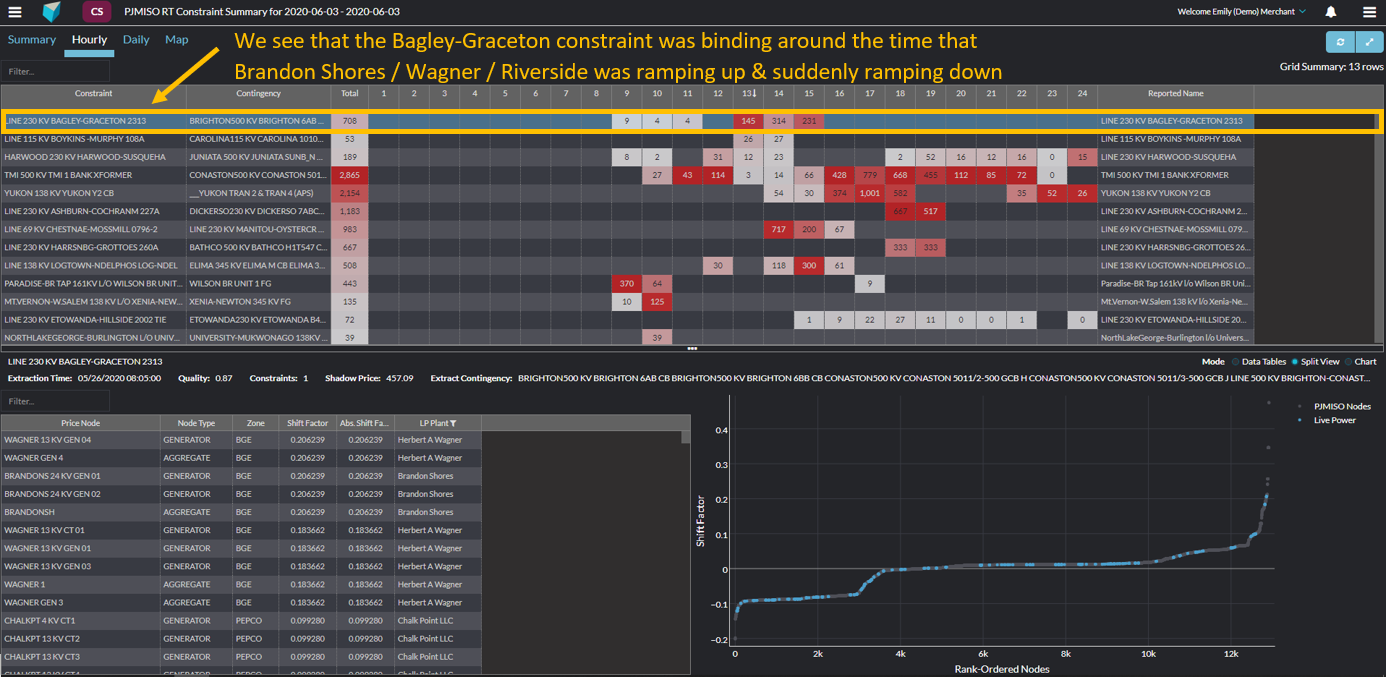This screenshot has height=677, width=1389.
Task: Click the CS constraint summary badge
Action: click(x=97, y=12)
